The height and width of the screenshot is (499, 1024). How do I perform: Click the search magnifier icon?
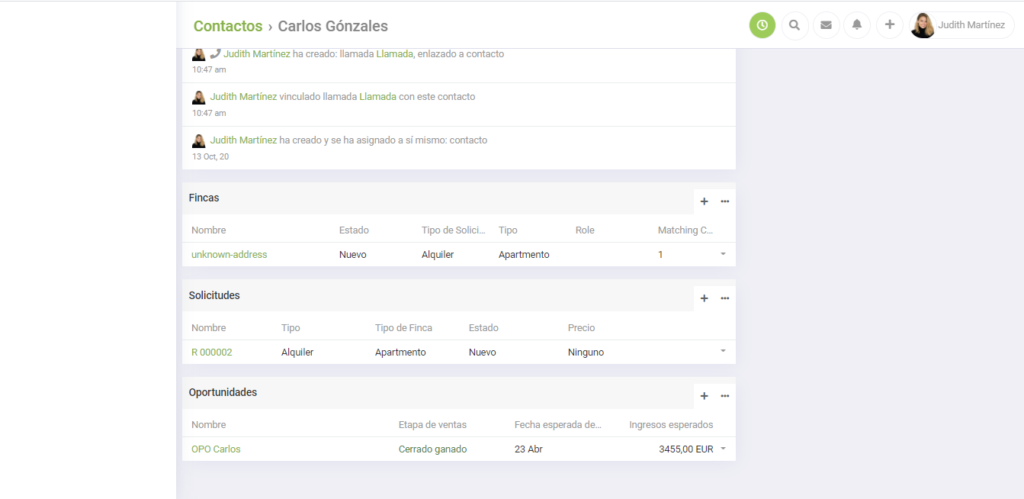794,25
